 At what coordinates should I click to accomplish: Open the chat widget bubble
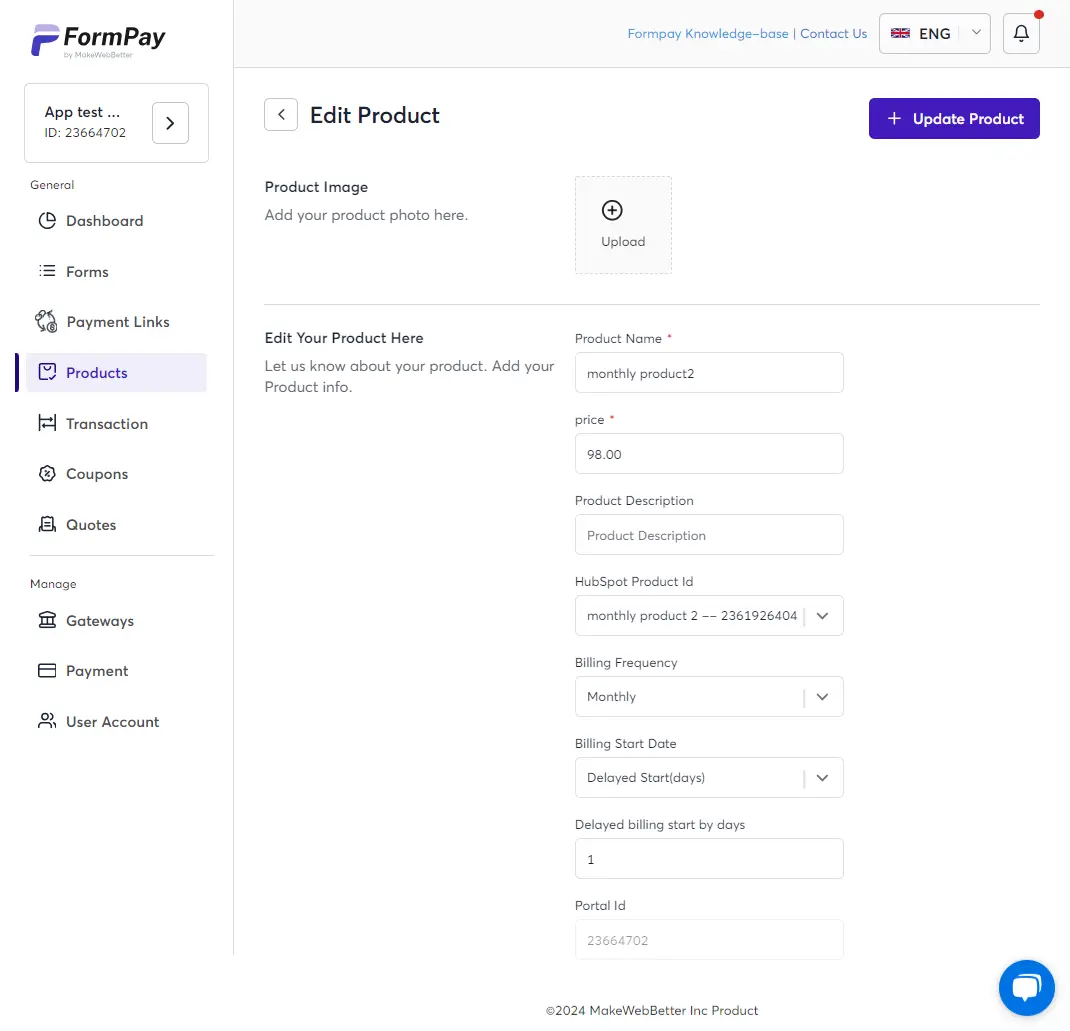click(1026, 987)
